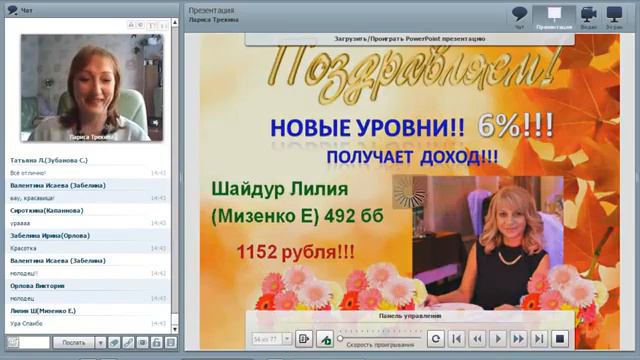Click the fast-forward next slide button
Screen dimensions: 640x360
[518, 339]
